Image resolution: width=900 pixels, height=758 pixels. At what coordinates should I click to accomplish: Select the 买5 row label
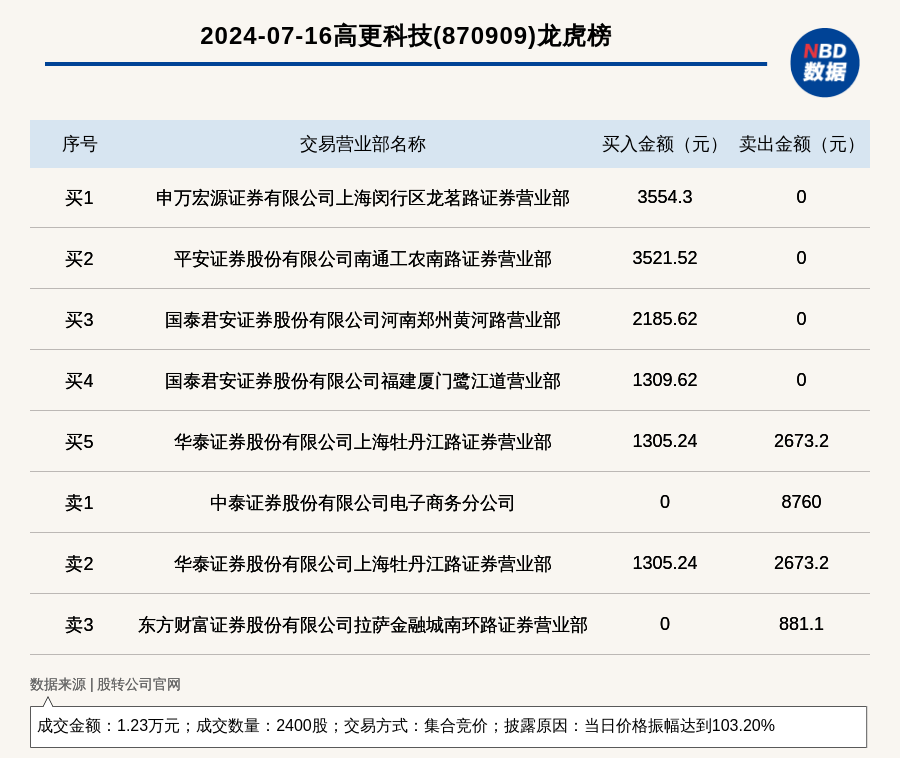79,442
